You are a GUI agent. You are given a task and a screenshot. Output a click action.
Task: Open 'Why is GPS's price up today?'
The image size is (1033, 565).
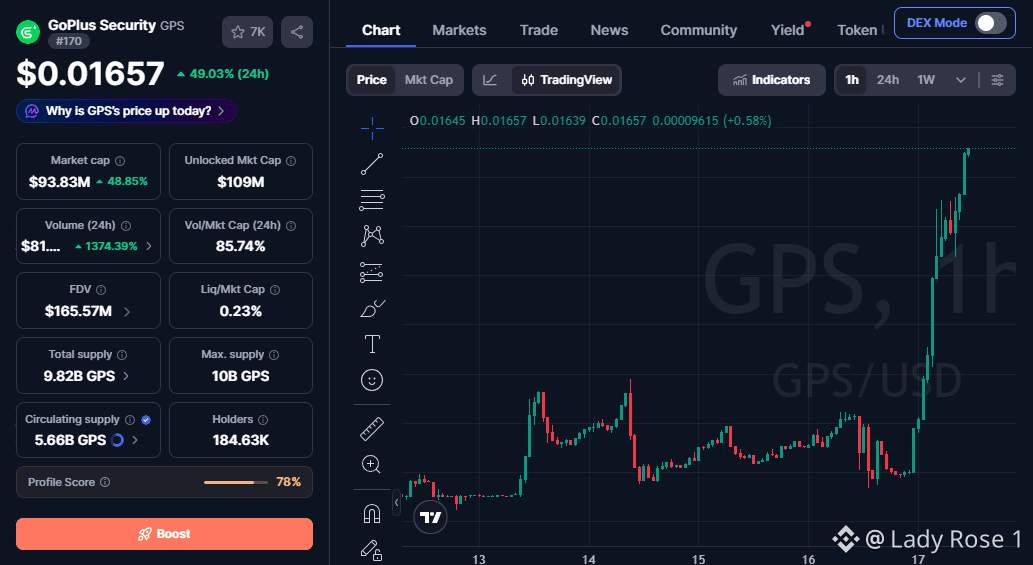tap(126, 111)
